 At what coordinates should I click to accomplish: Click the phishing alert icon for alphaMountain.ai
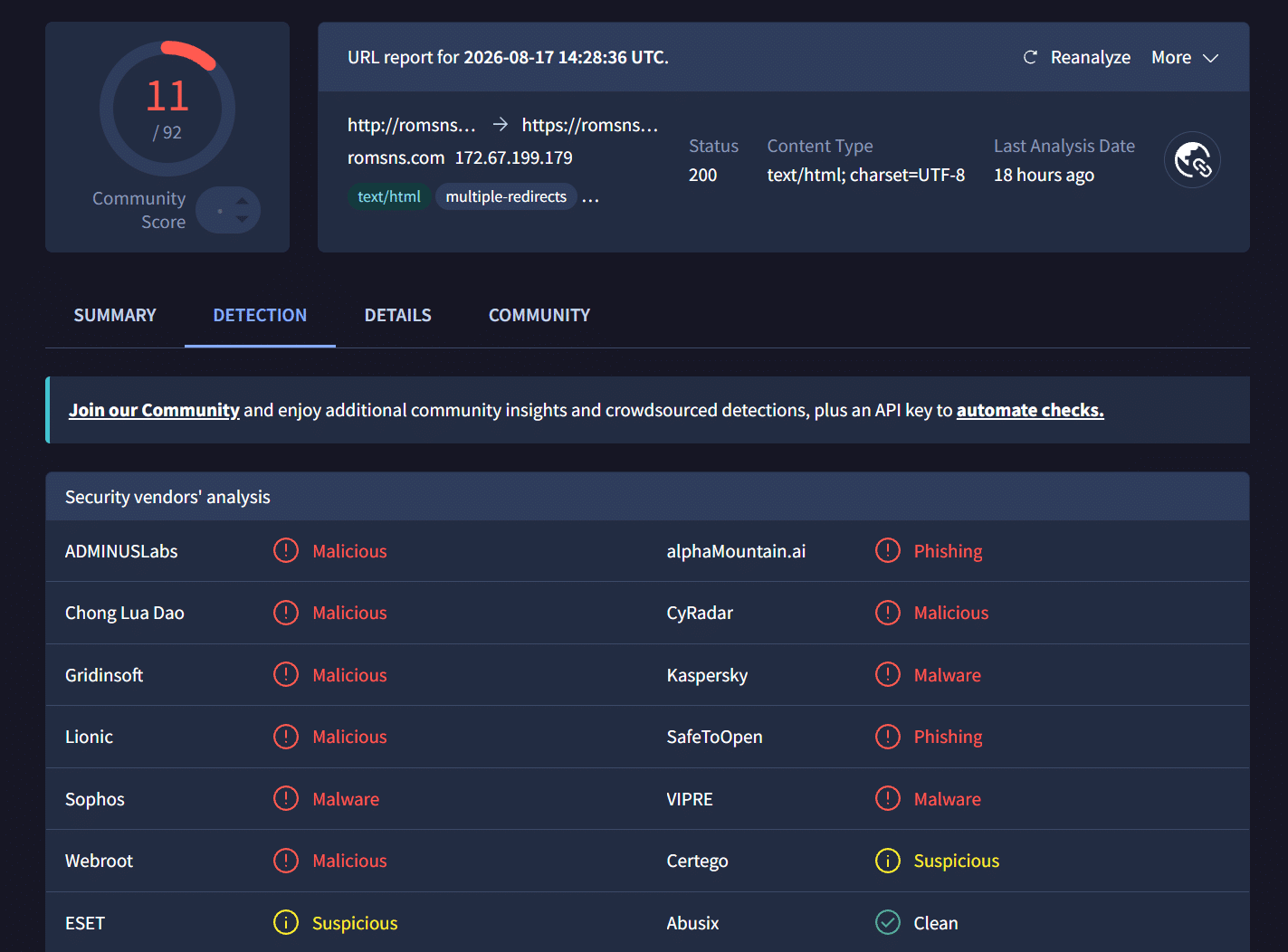point(888,550)
